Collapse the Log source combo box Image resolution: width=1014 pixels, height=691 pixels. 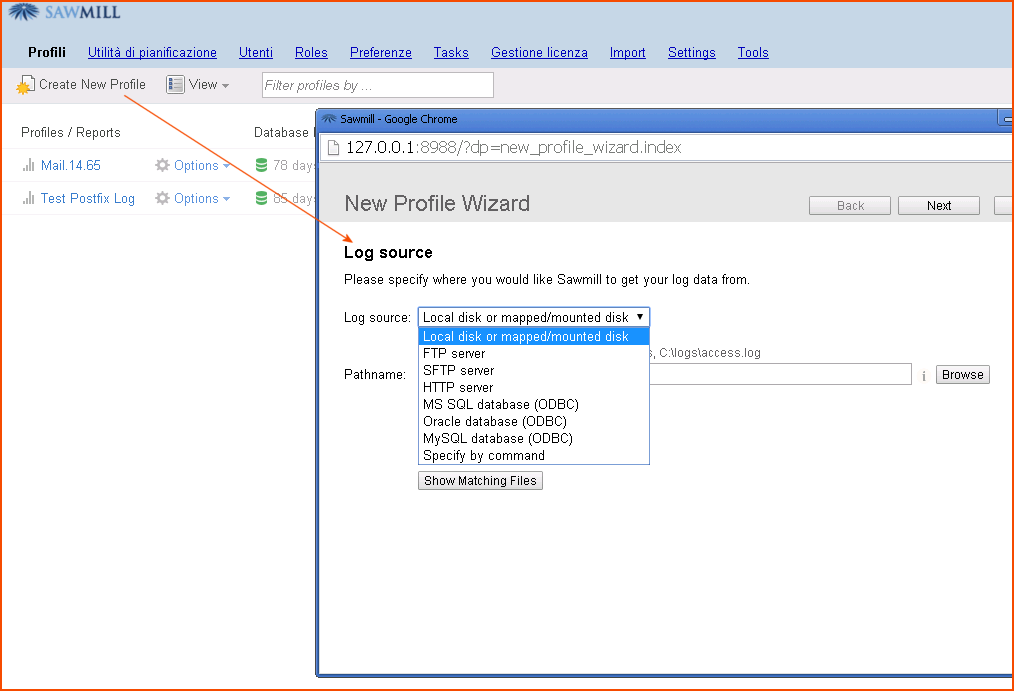point(534,317)
